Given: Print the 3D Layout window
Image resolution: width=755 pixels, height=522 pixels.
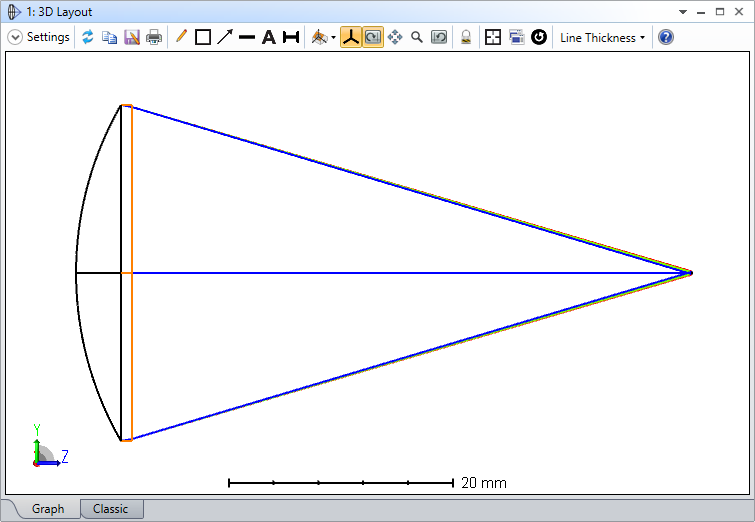Looking at the screenshot, I should coord(154,37).
